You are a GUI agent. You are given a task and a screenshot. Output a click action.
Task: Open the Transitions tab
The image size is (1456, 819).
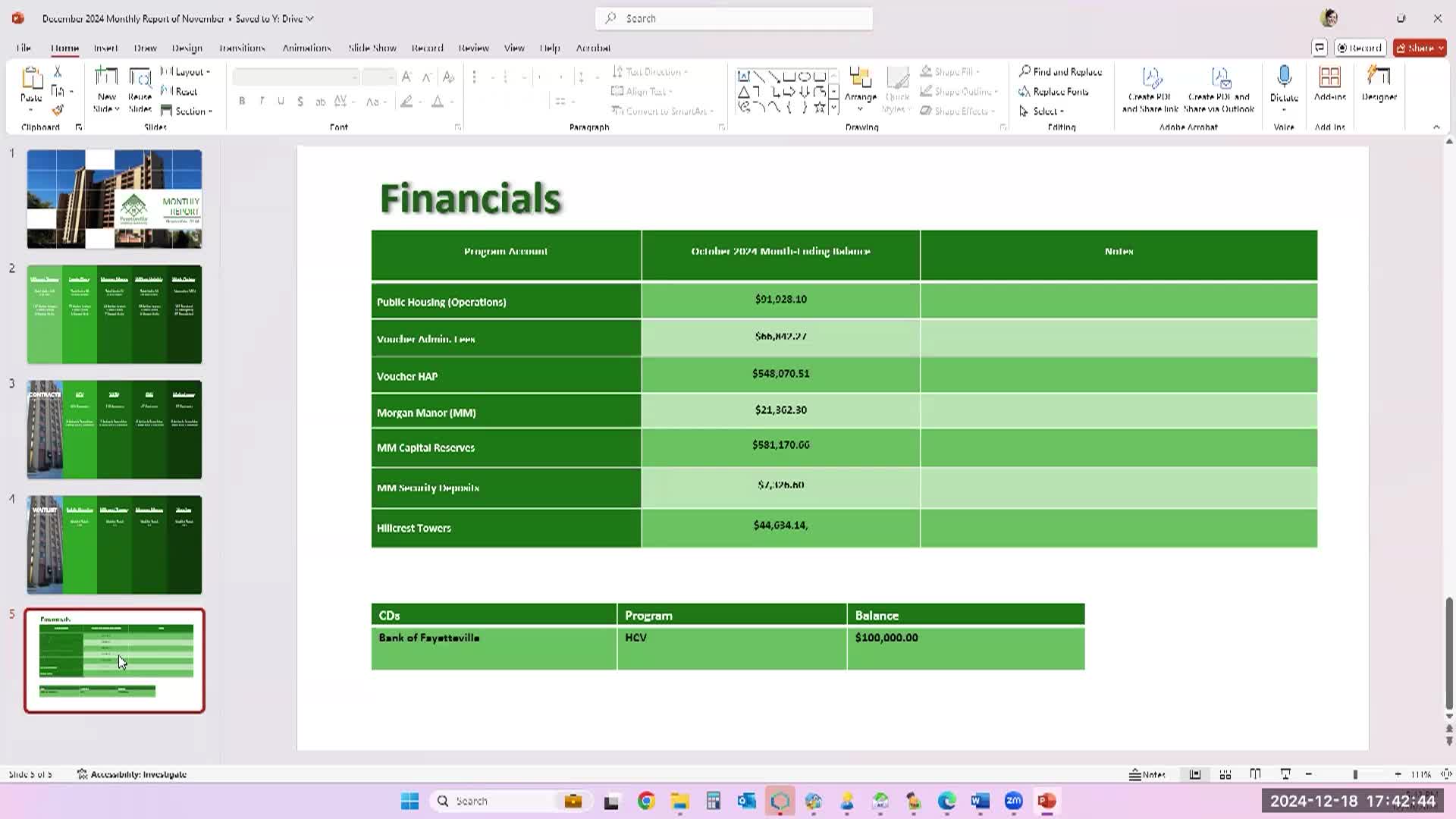(x=242, y=48)
